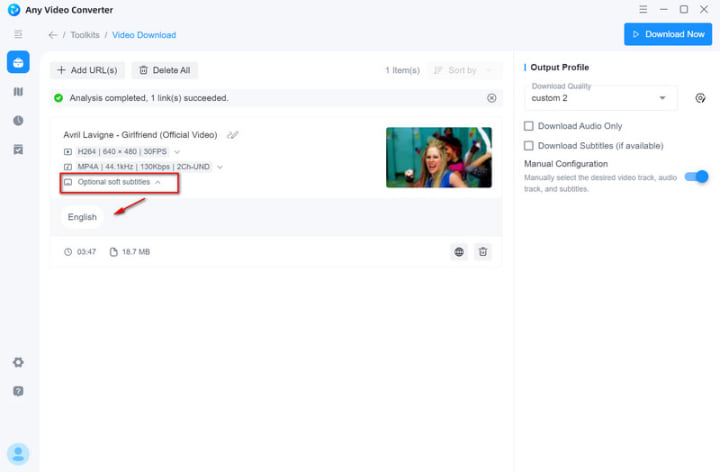Open the Download Quality dropdown

pyautogui.click(x=601, y=98)
